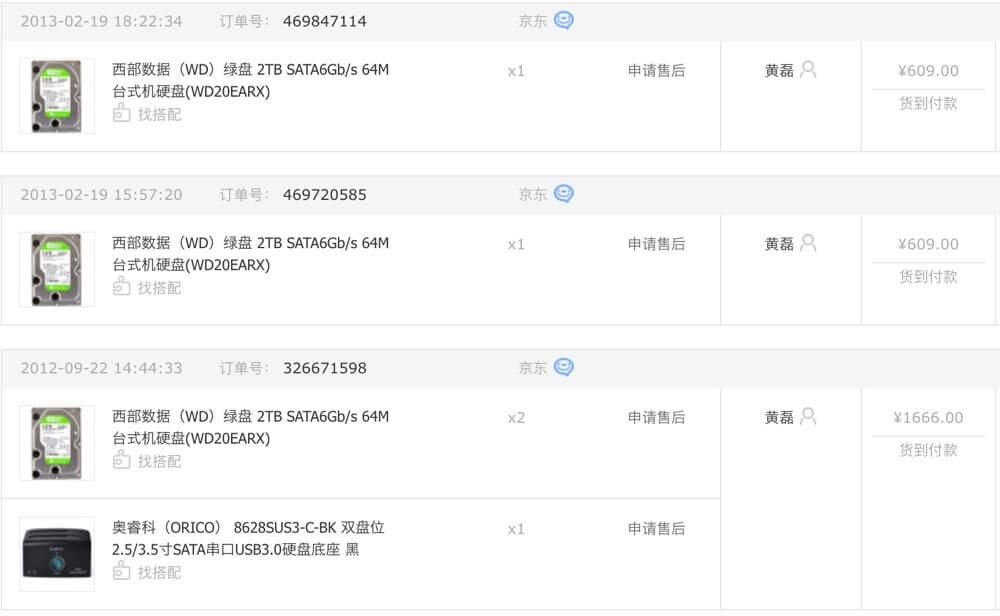The image size is (1000, 616).
Task: Open the WD hard drive thumbnail in order 469720585
Action: tap(57, 269)
